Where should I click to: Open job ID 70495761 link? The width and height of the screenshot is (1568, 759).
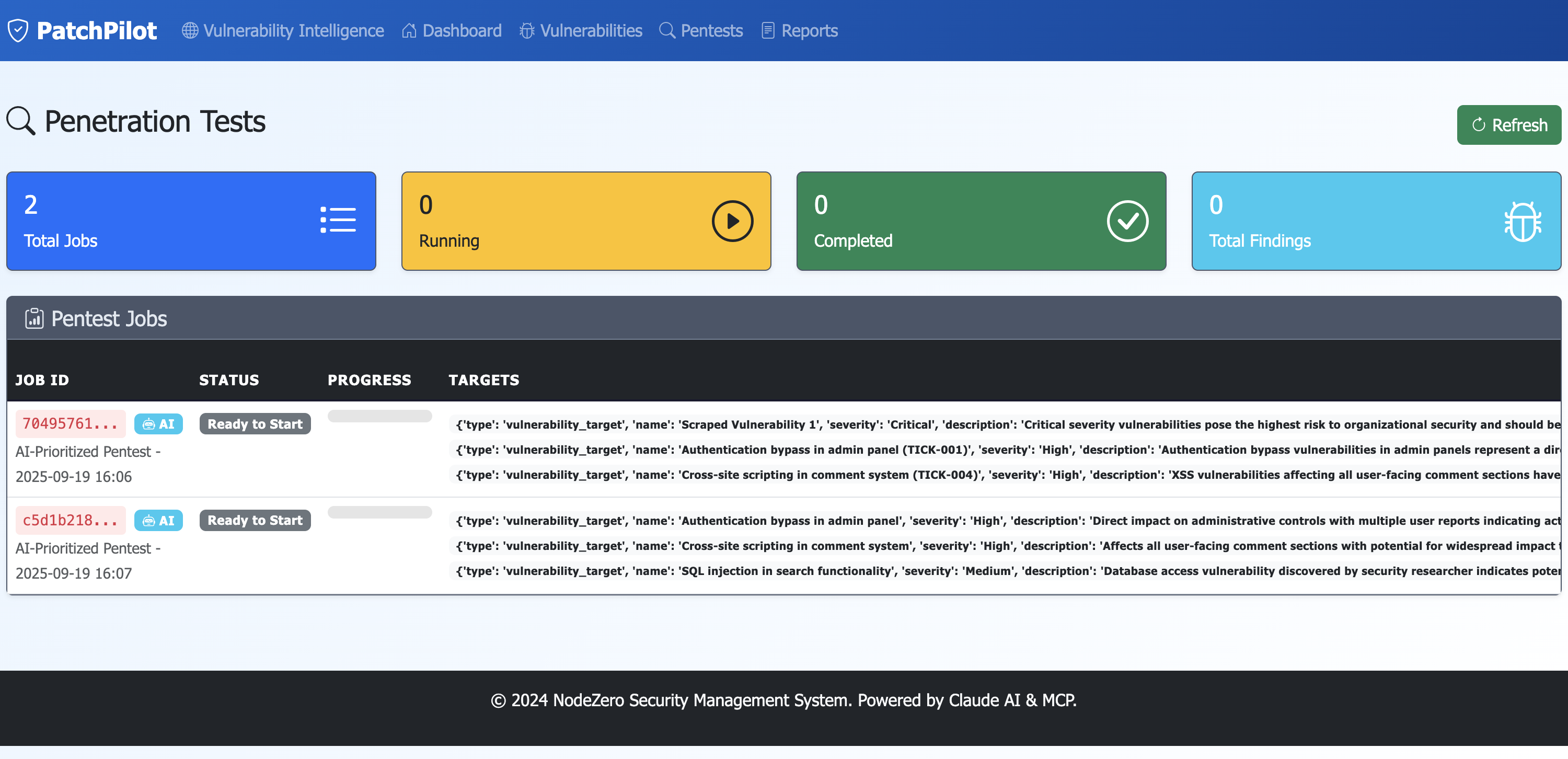(x=70, y=423)
